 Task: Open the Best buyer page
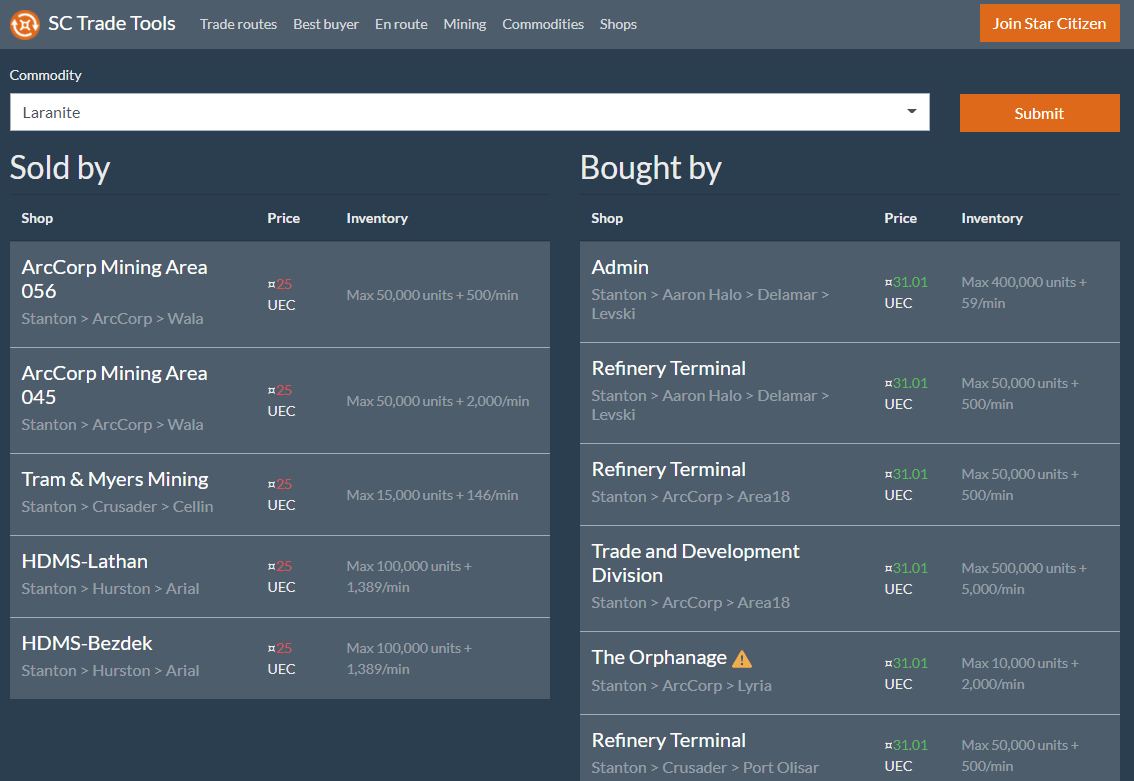(x=325, y=24)
